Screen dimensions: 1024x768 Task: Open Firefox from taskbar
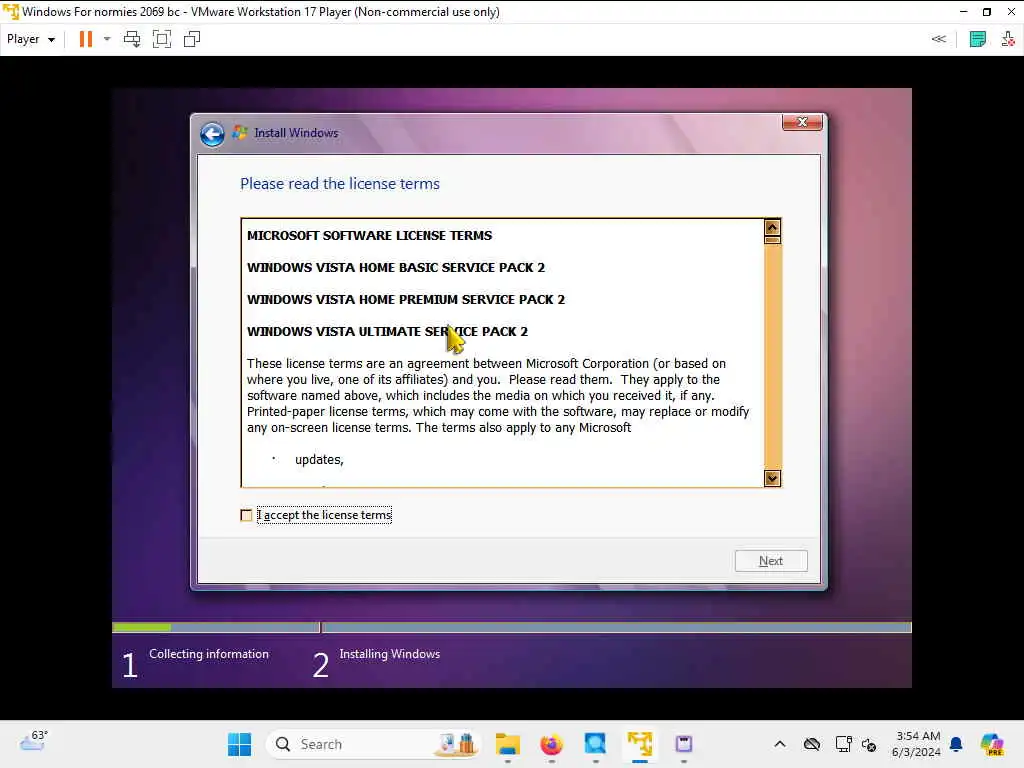[551, 744]
